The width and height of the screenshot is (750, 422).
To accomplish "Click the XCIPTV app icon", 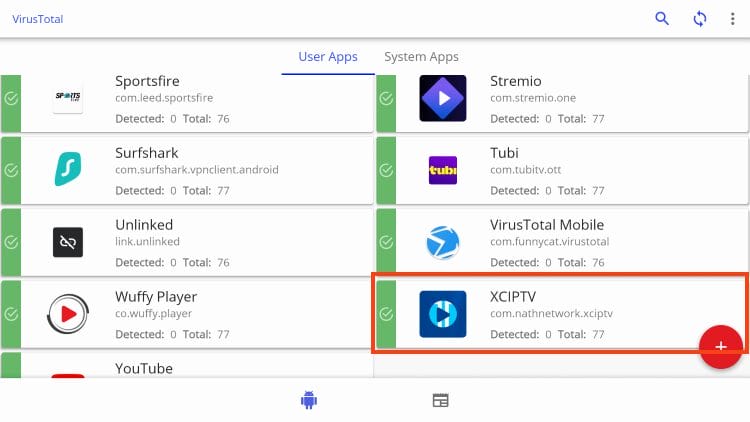I will pos(442,315).
